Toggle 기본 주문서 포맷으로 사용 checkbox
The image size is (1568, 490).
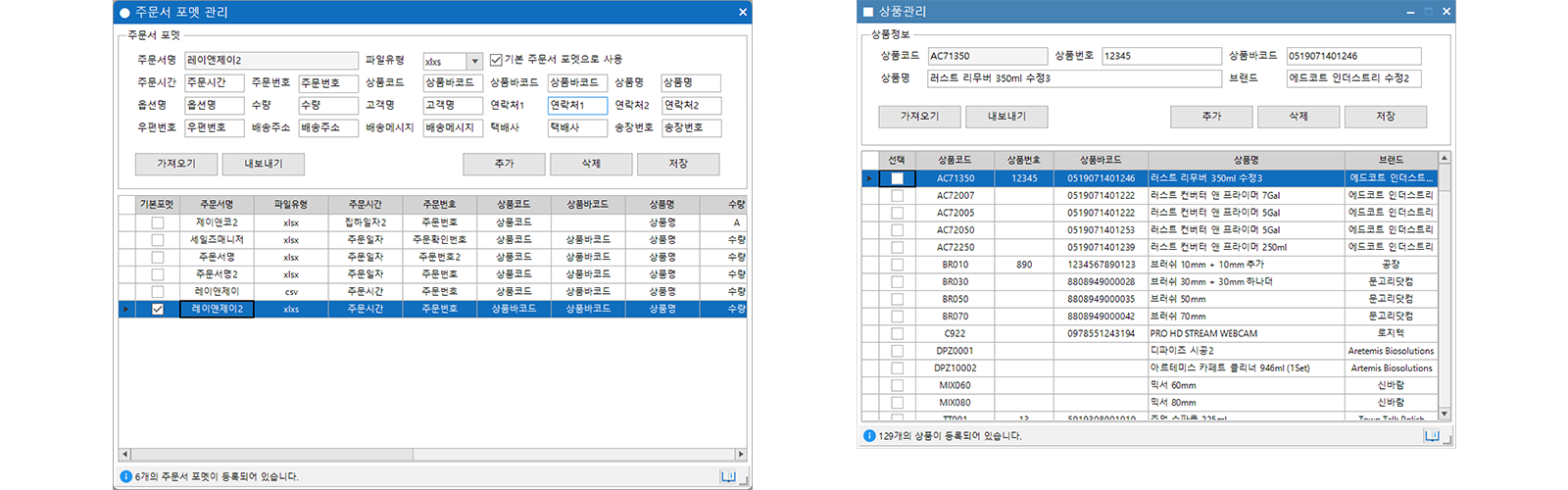point(496,60)
